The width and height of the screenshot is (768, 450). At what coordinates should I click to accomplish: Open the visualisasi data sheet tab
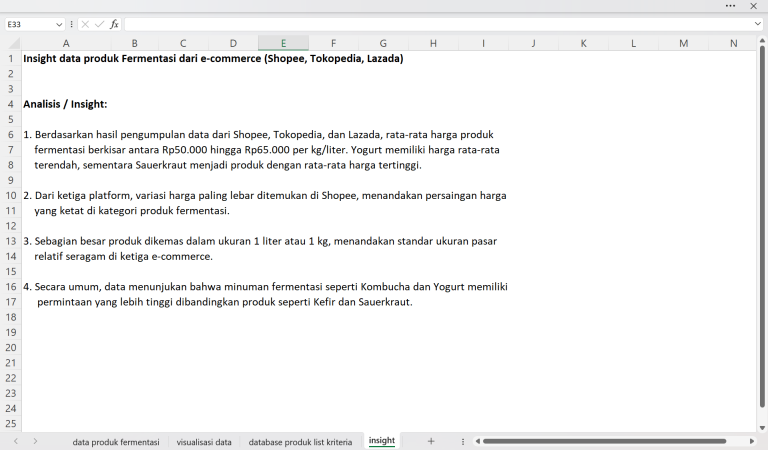click(204, 441)
